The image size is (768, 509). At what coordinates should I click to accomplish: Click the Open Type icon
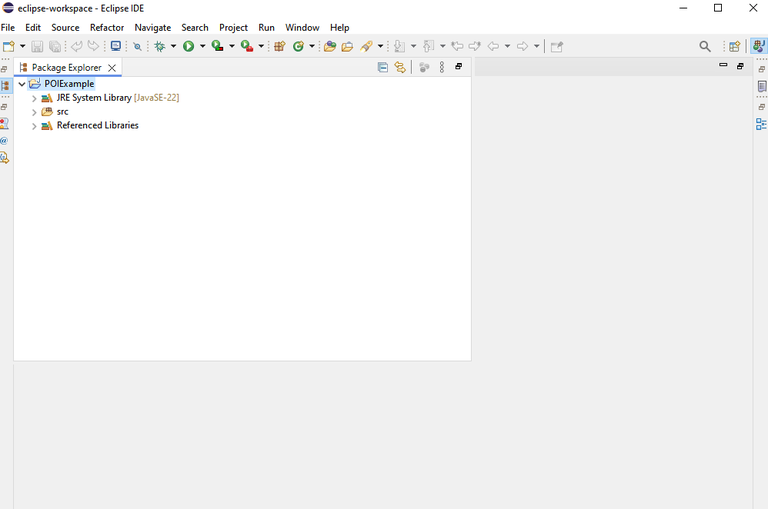pyautogui.click(x=330, y=47)
